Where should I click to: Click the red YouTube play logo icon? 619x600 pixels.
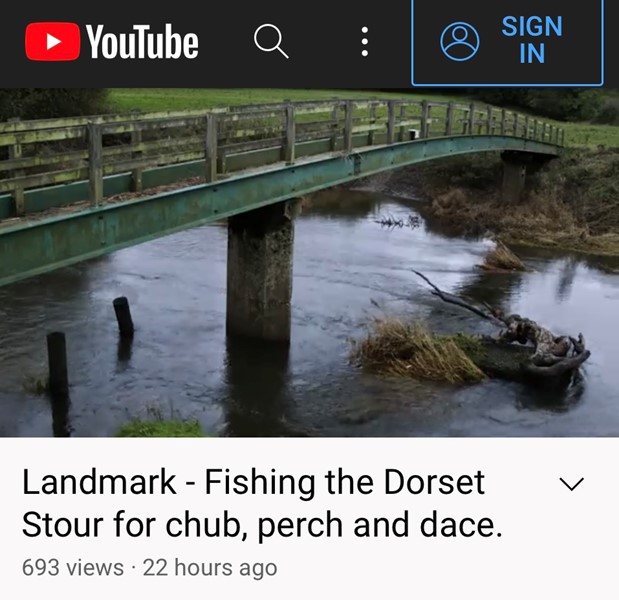(53, 41)
